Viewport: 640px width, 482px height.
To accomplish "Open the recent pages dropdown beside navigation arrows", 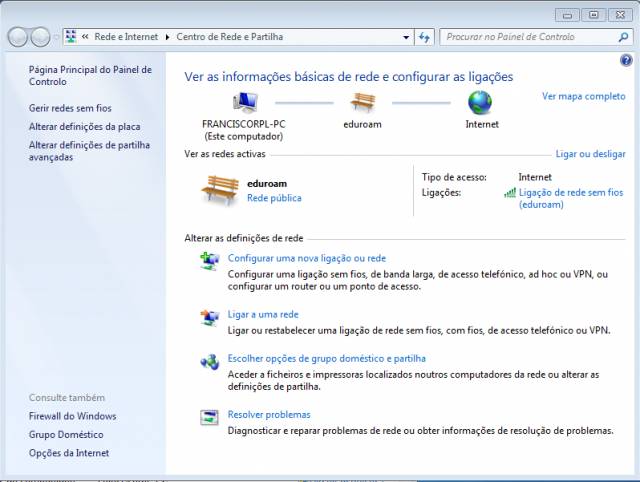I will click(56, 37).
